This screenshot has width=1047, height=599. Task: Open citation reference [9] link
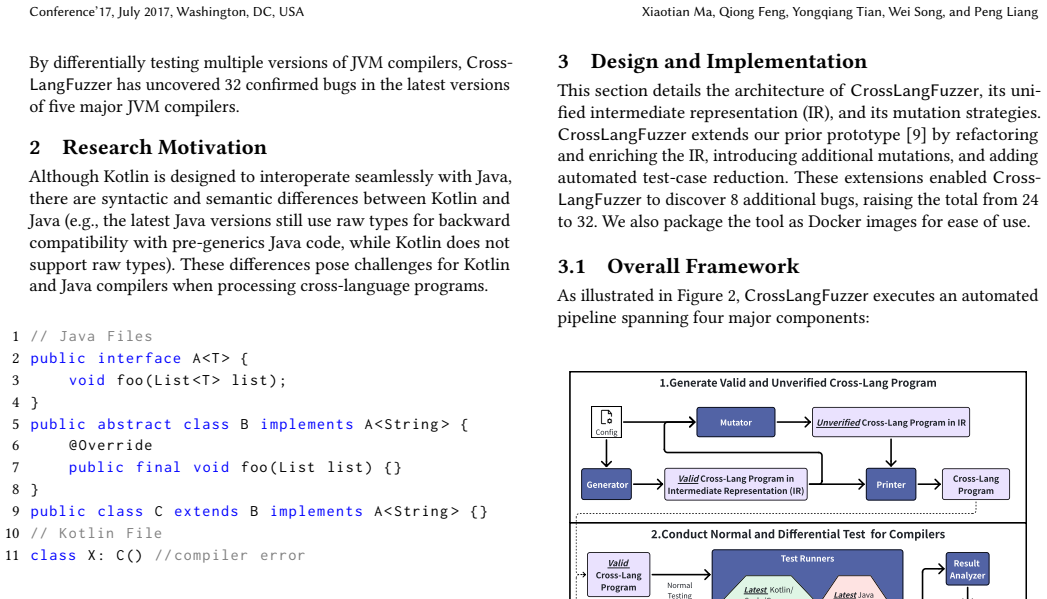(915, 134)
